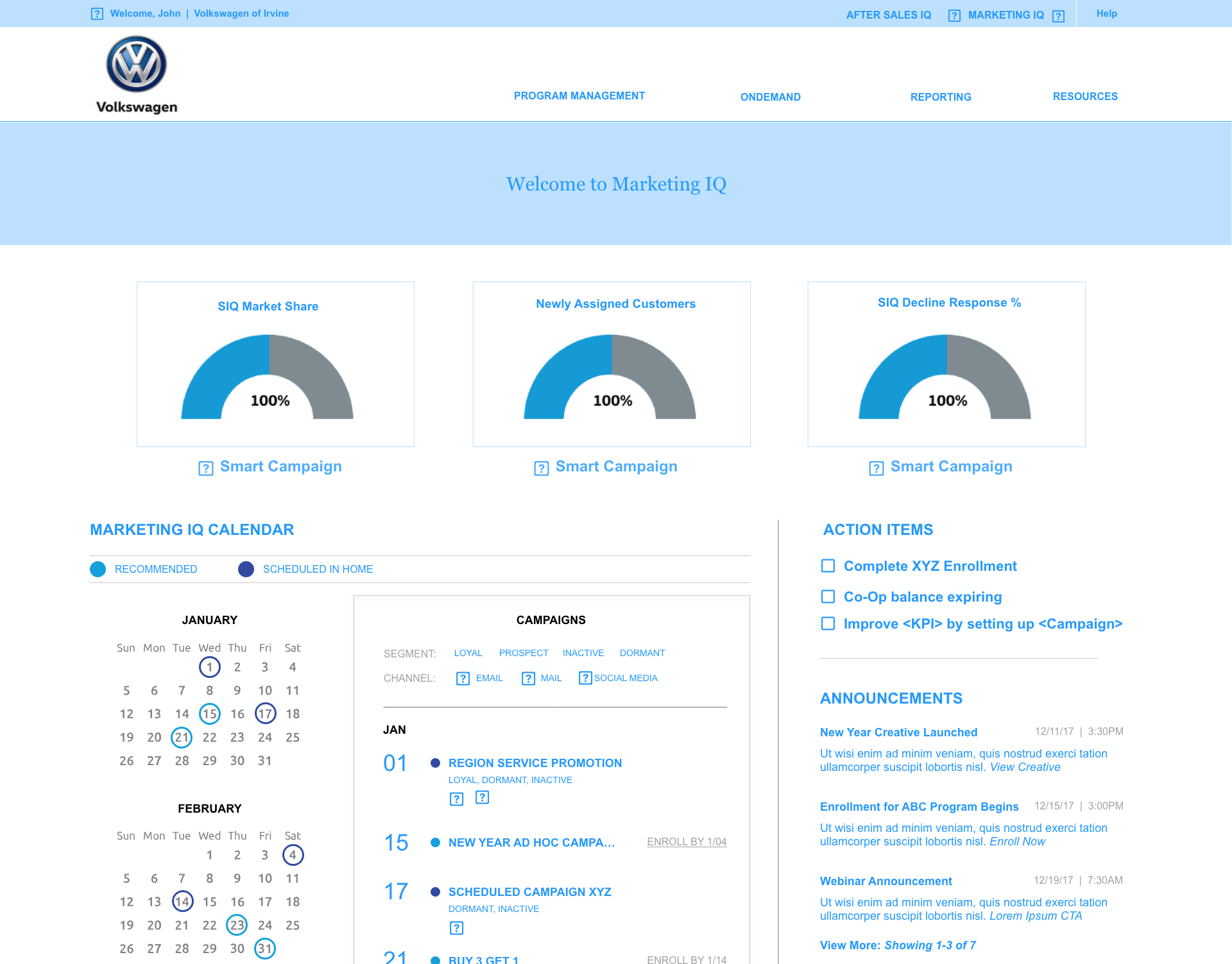Select February 14 on calendar

182,902
